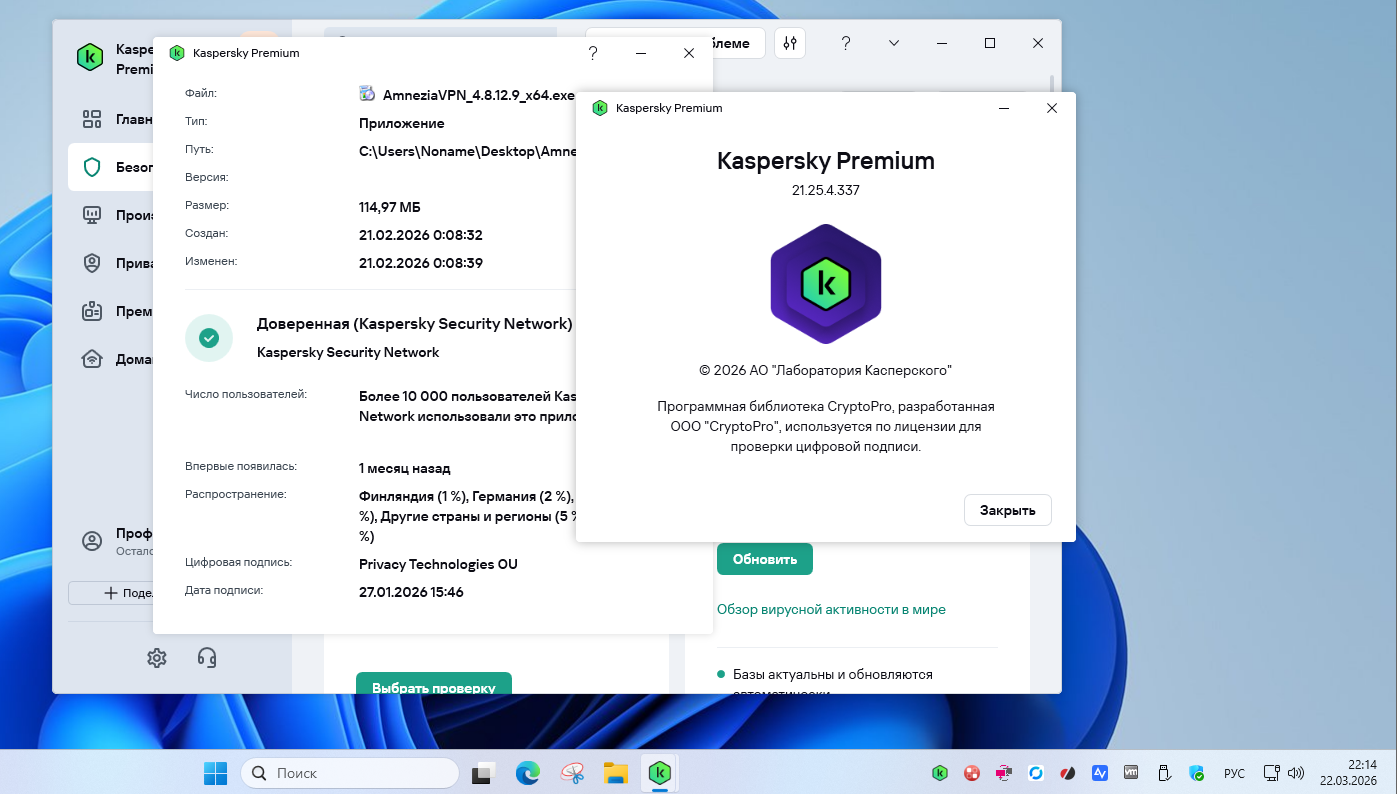
Task: Click the signature date 27.01.2026 15:46
Action: click(411, 592)
